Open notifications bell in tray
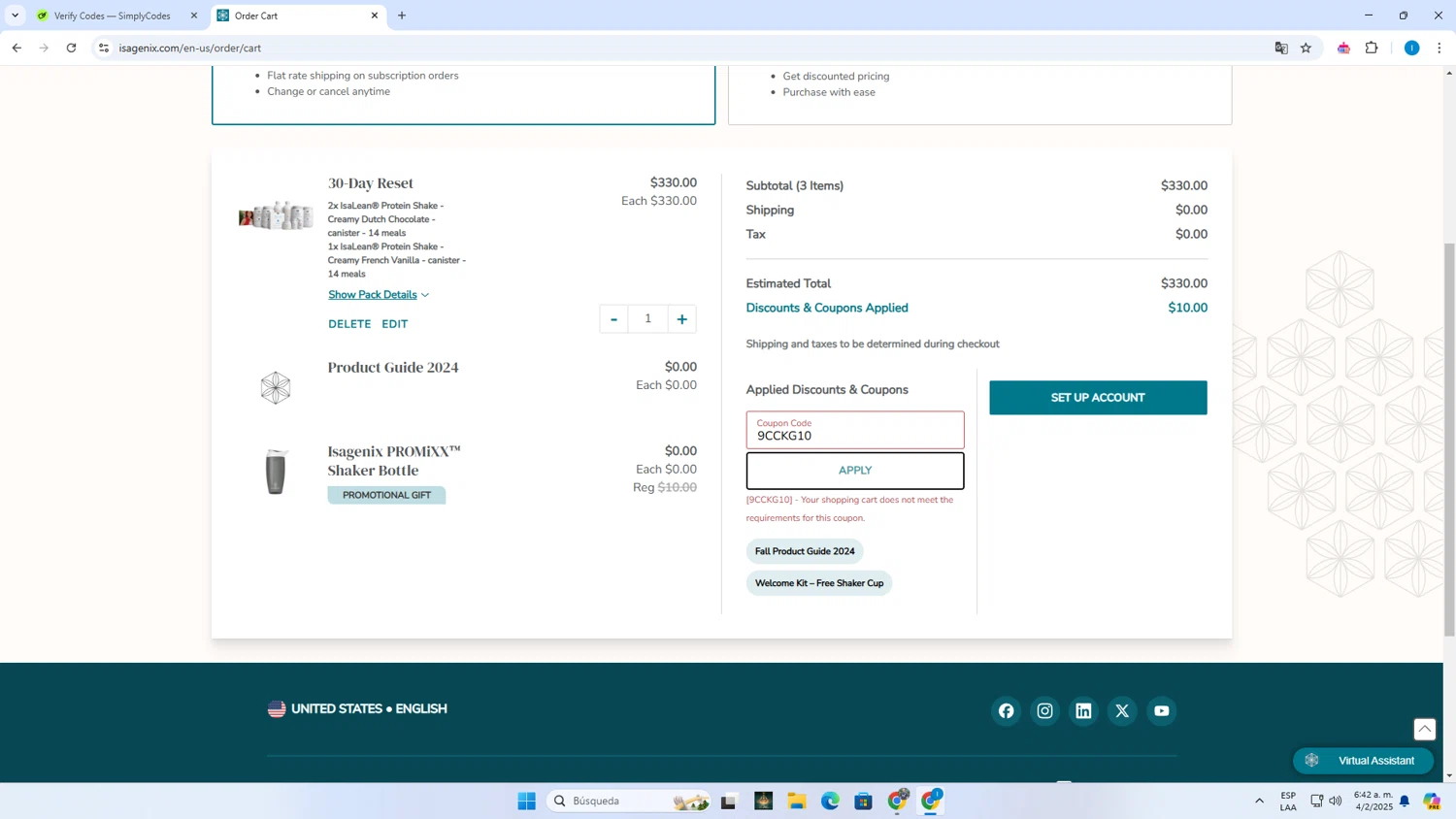The image size is (1456, 819). [1405, 801]
